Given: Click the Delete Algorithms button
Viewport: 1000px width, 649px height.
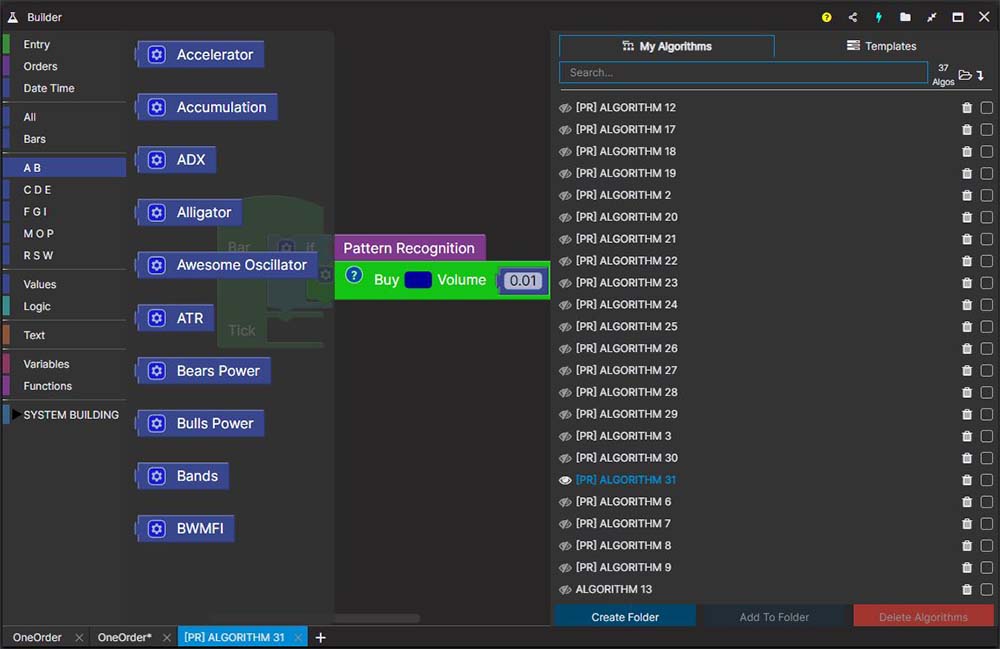Looking at the screenshot, I should point(922,617).
